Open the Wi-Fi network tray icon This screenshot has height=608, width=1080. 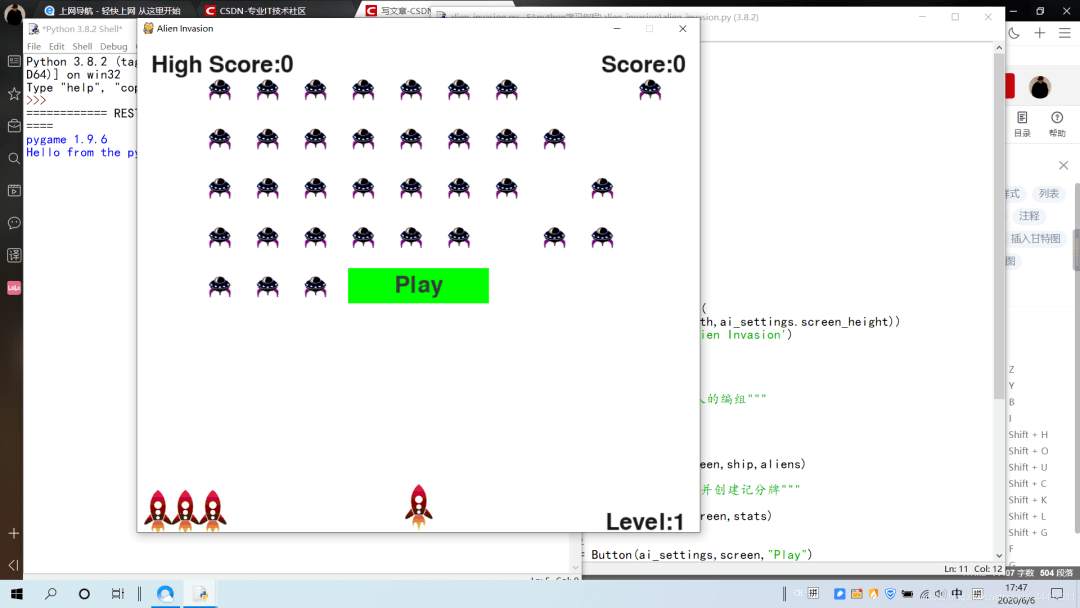click(924, 594)
